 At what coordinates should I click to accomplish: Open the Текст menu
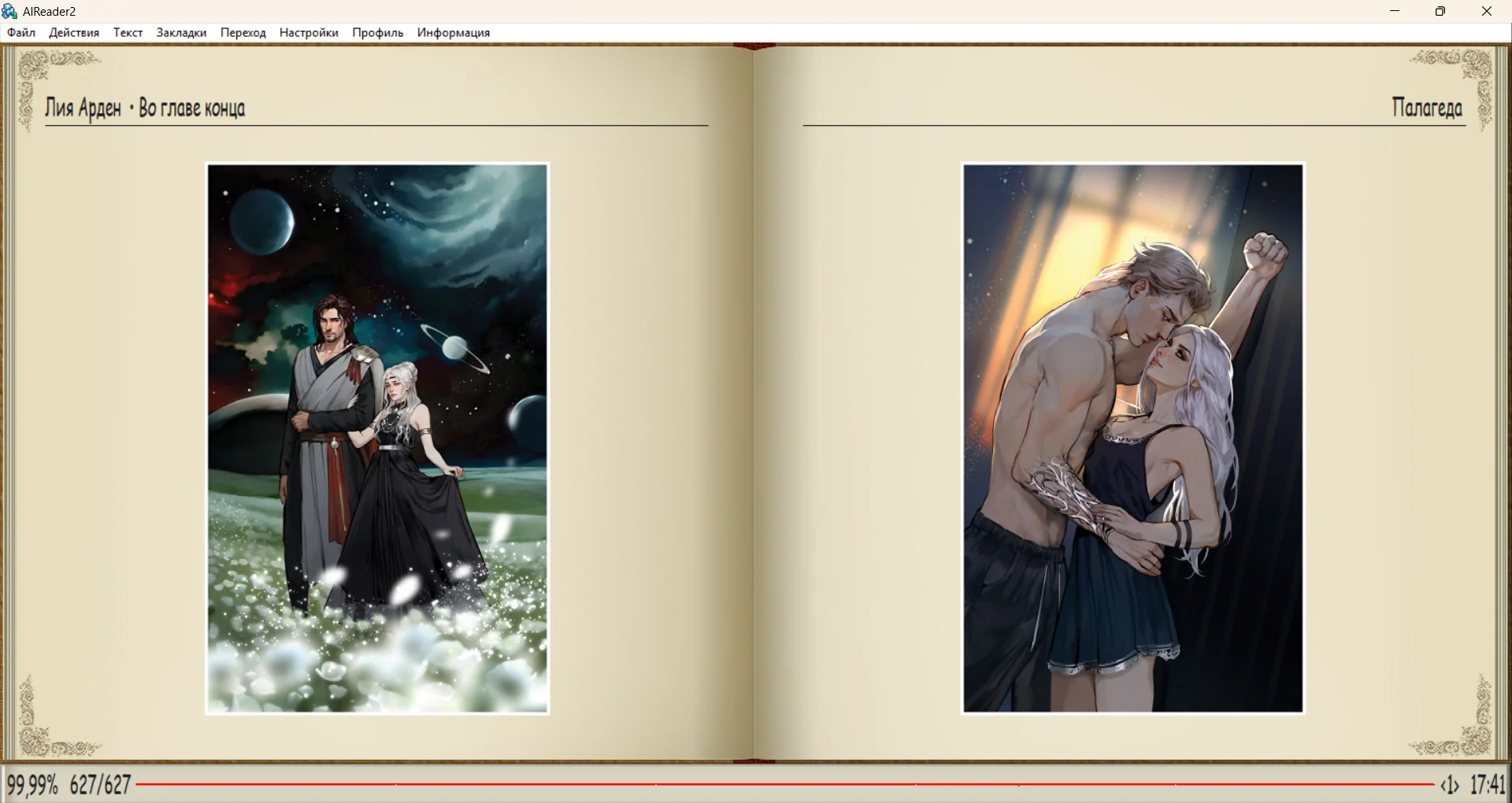(x=128, y=32)
